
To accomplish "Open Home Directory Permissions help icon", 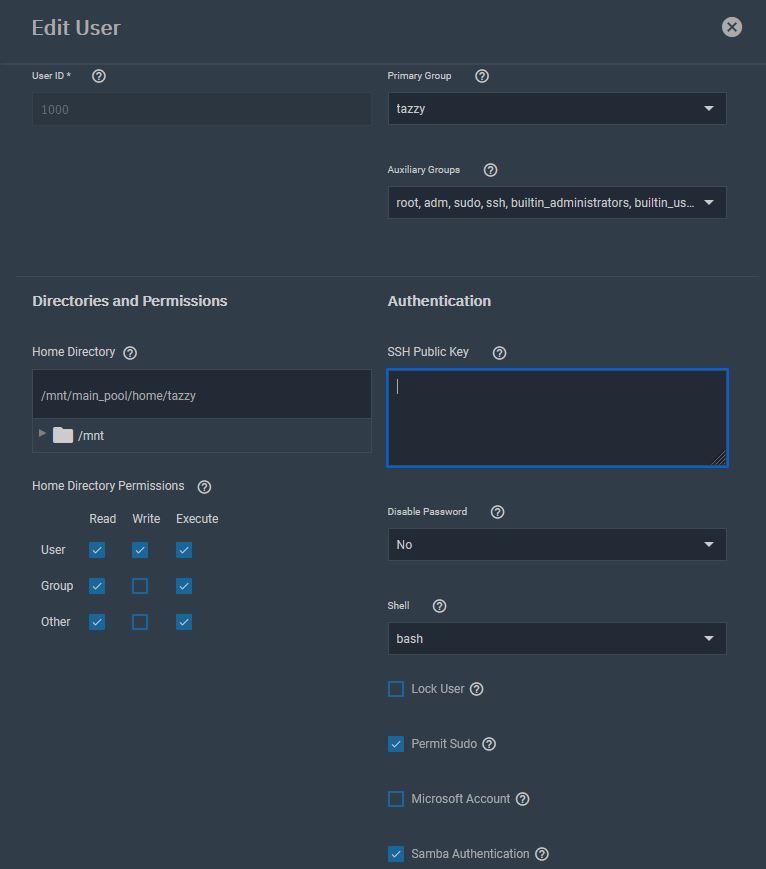I will click(204, 487).
